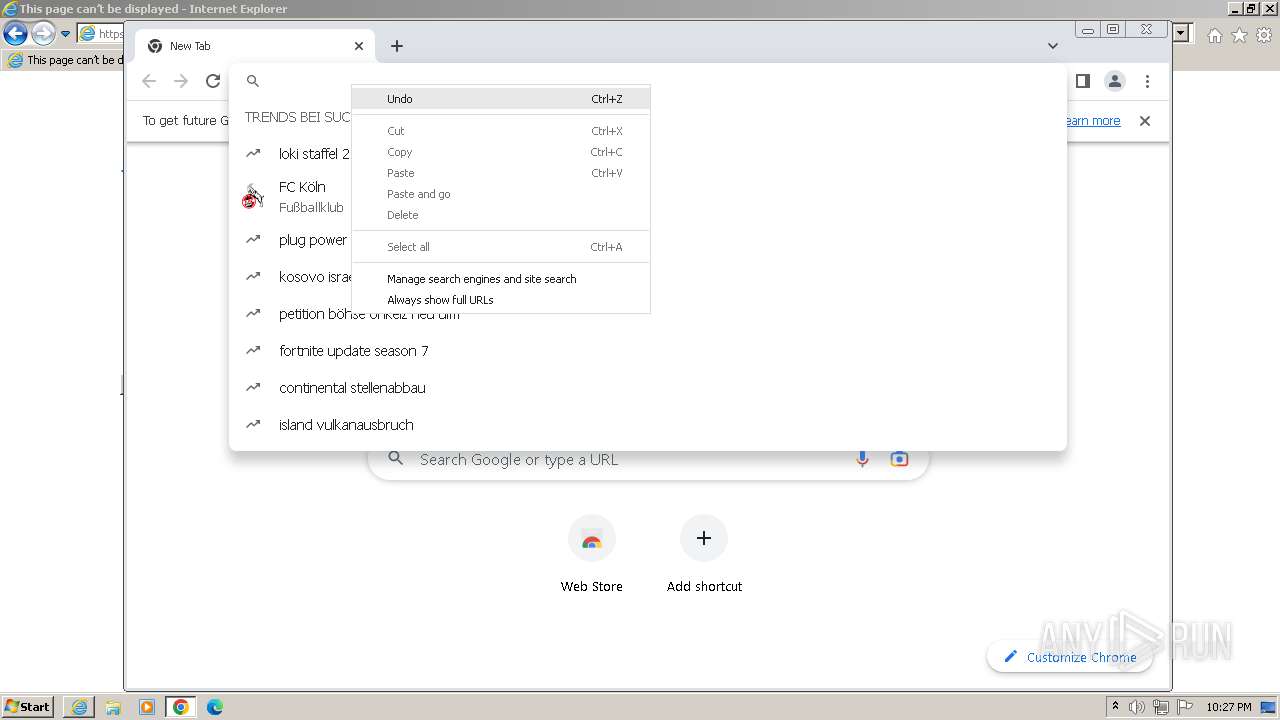The width and height of the screenshot is (1280, 720).
Task: Start voice search with microphone icon
Action: click(862, 459)
